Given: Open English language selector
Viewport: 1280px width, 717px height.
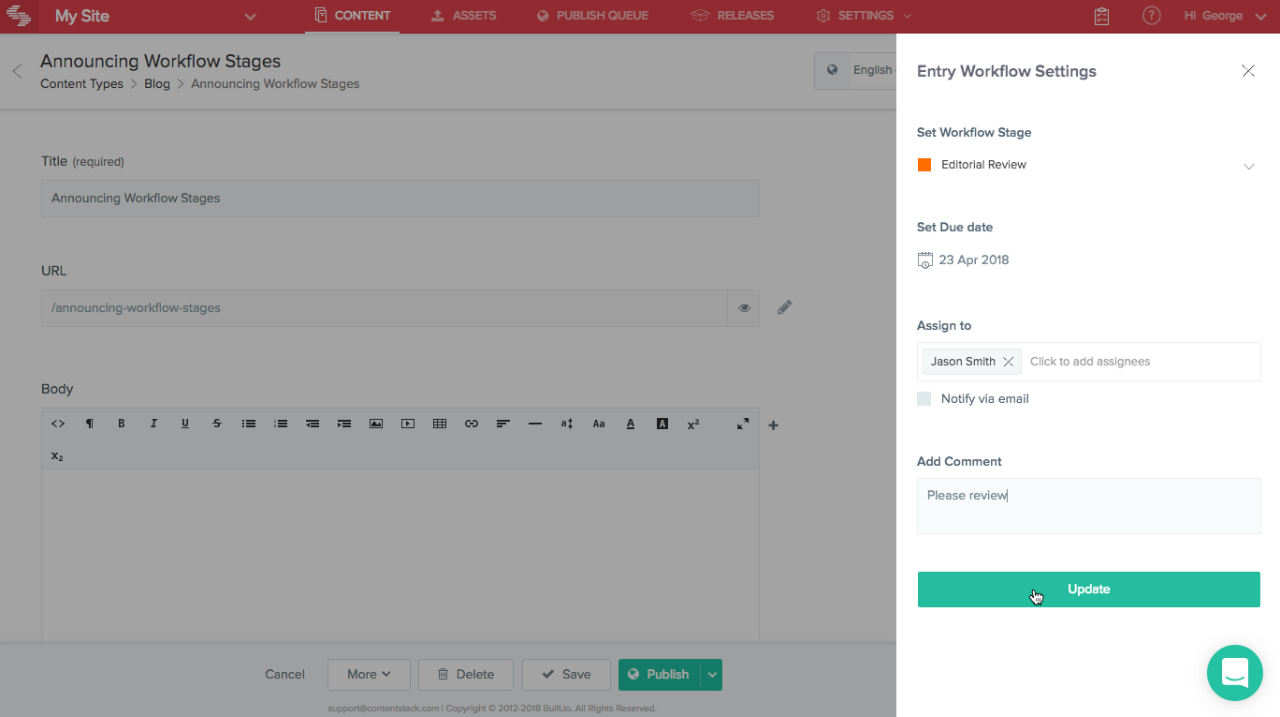Looking at the screenshot, I should pyautogui.click(x=856, y=70).
